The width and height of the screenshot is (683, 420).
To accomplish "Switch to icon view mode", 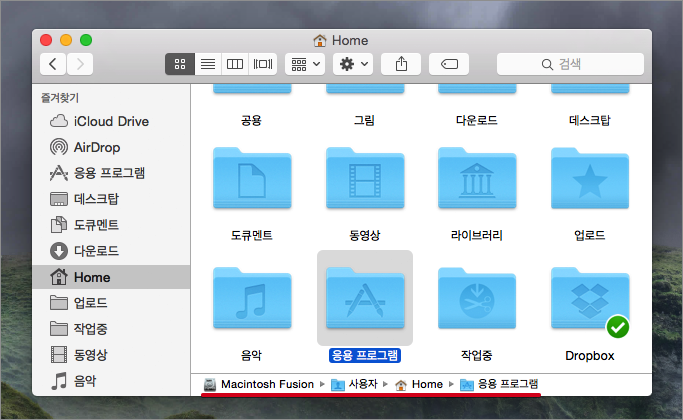I will pyautogui.click(x=180, y=64).
